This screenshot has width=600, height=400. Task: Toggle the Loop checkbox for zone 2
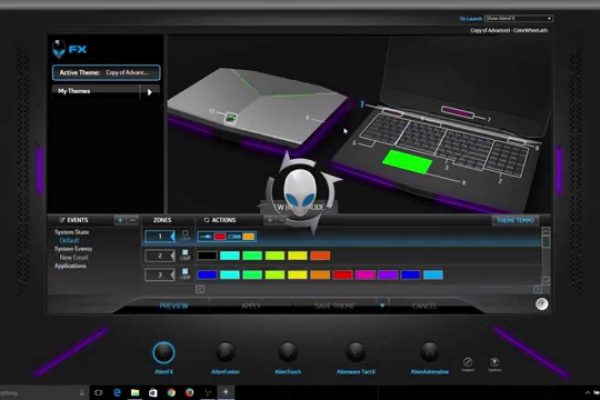(x=185, y=252)
